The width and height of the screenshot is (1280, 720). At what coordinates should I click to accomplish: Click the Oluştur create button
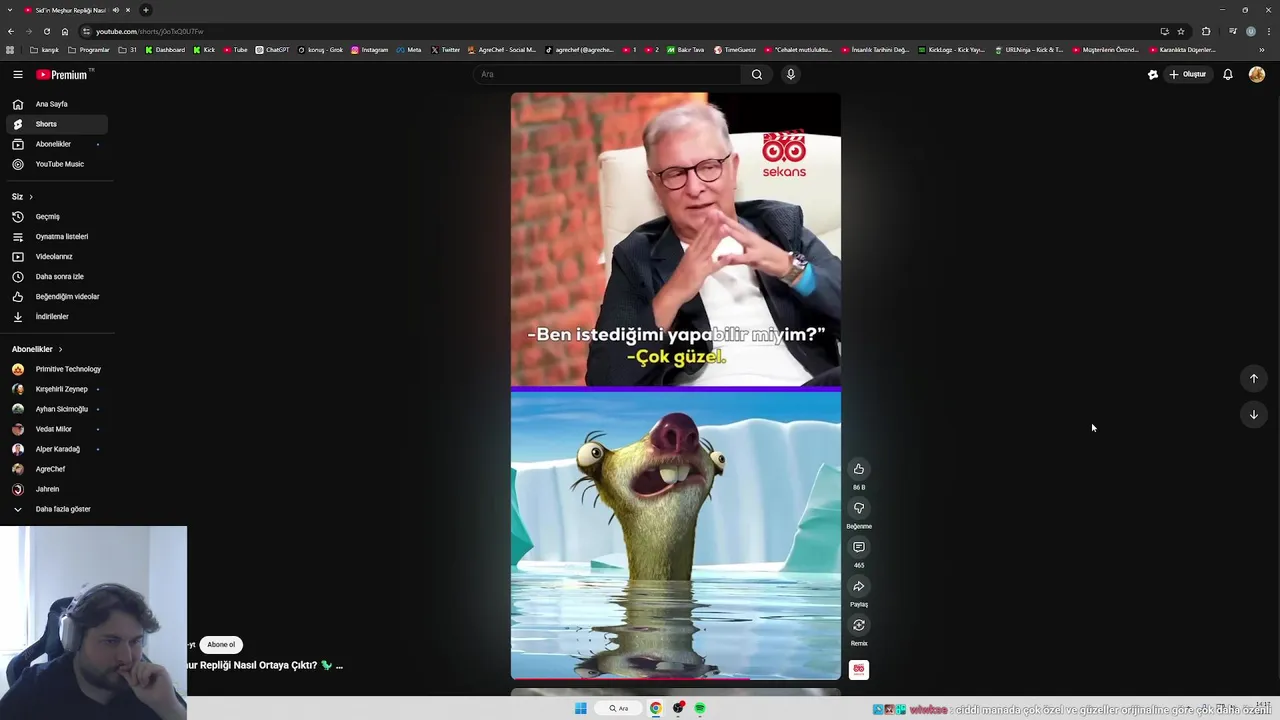1188,74
